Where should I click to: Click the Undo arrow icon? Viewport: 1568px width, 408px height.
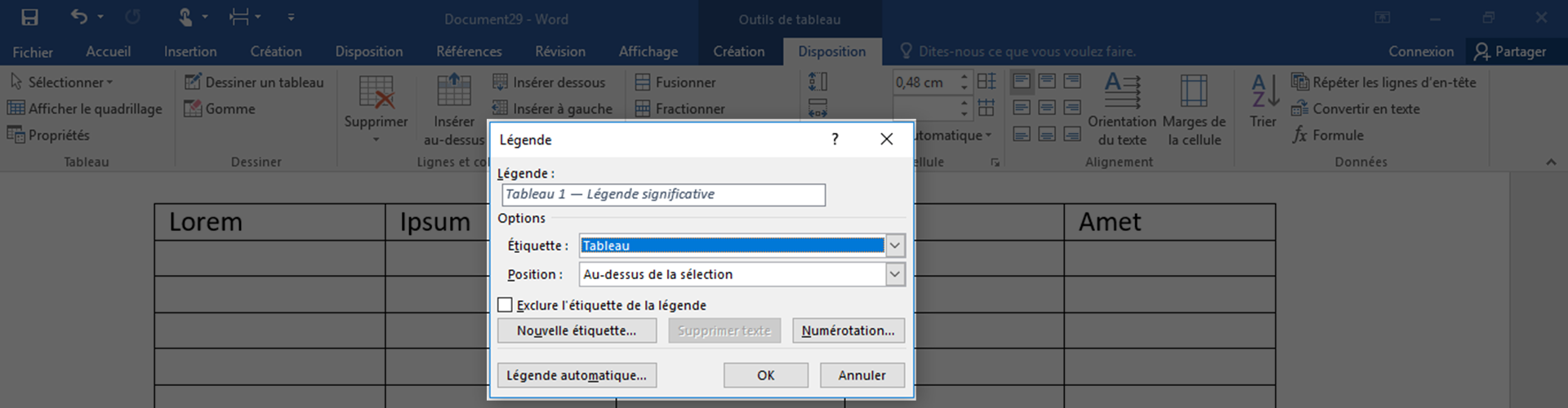[x=79, y=16]
